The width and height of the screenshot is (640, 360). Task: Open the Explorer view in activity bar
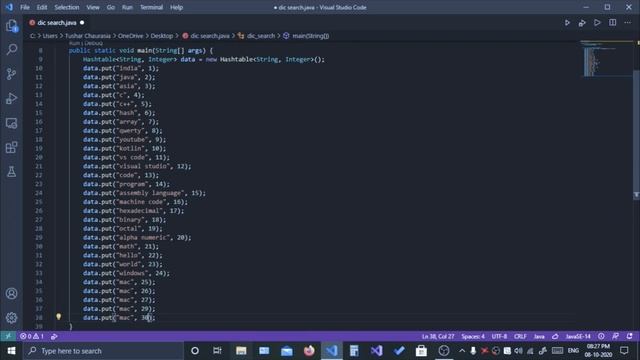tap(11, 26)
